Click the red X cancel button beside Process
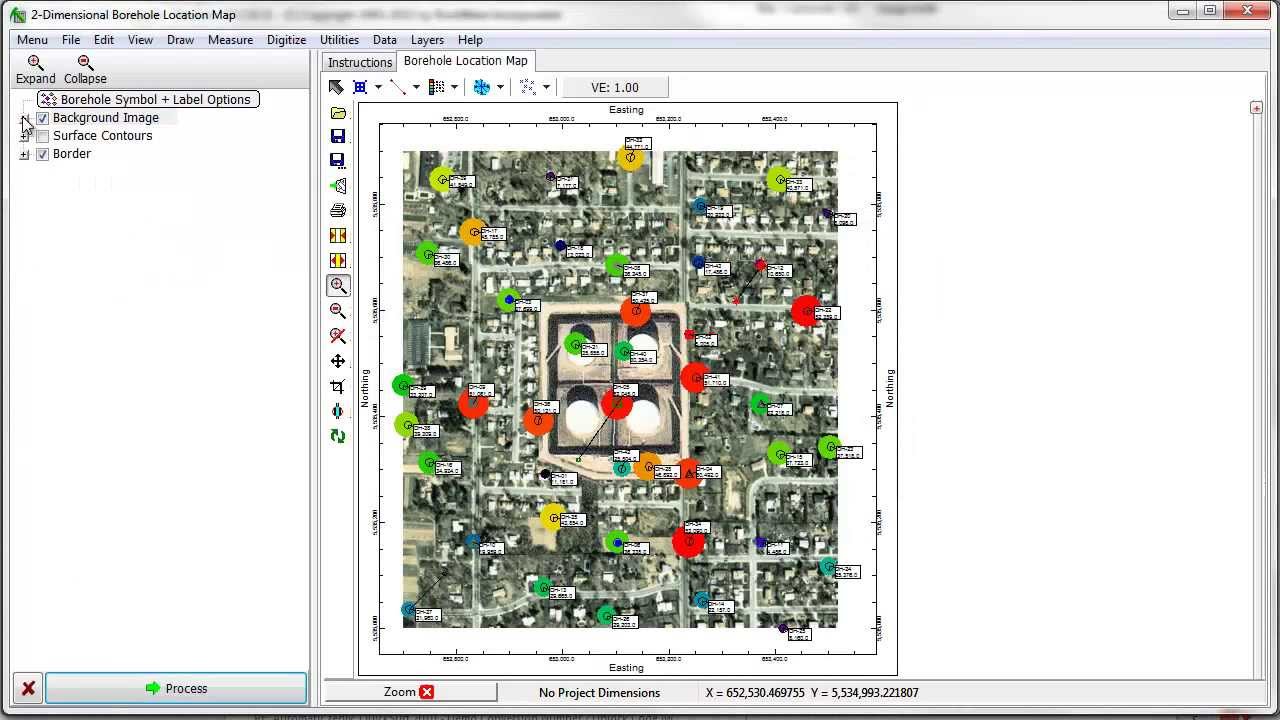 point(28,688)
